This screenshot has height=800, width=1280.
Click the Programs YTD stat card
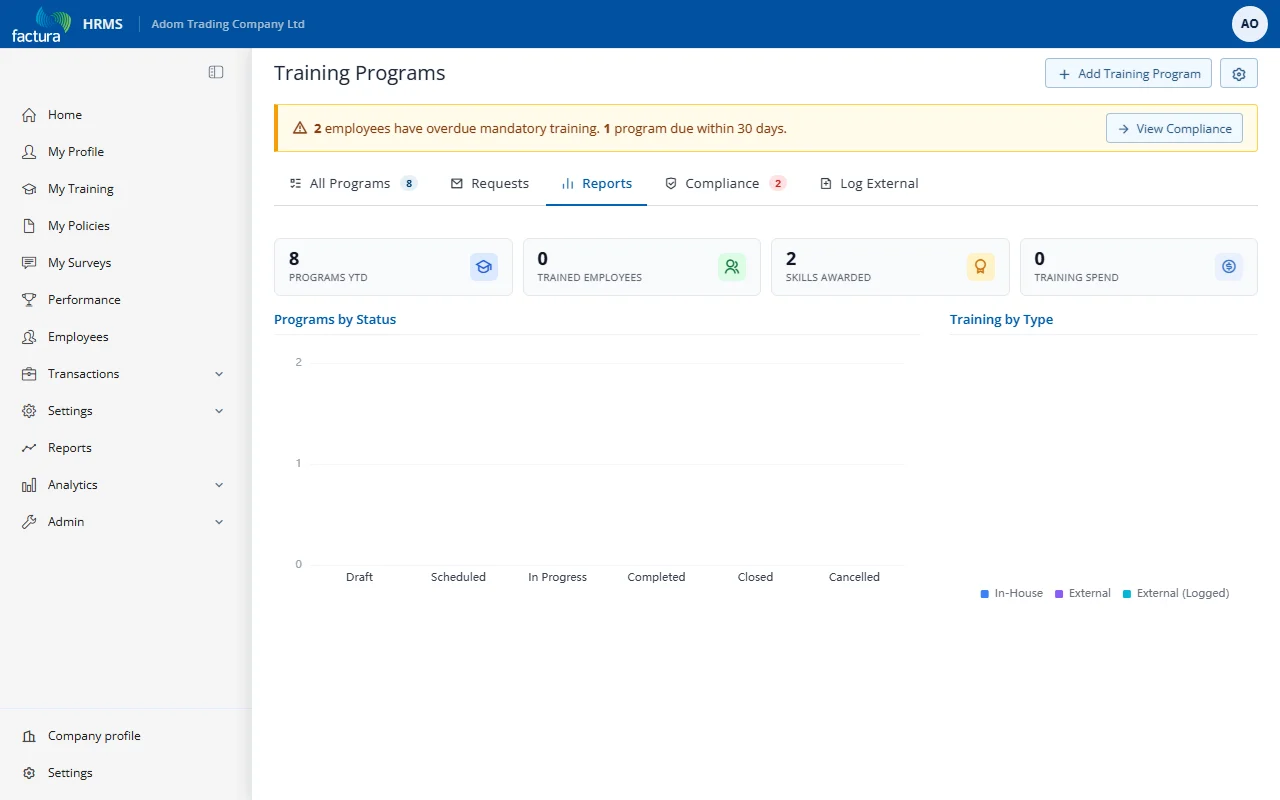[393, 267]
